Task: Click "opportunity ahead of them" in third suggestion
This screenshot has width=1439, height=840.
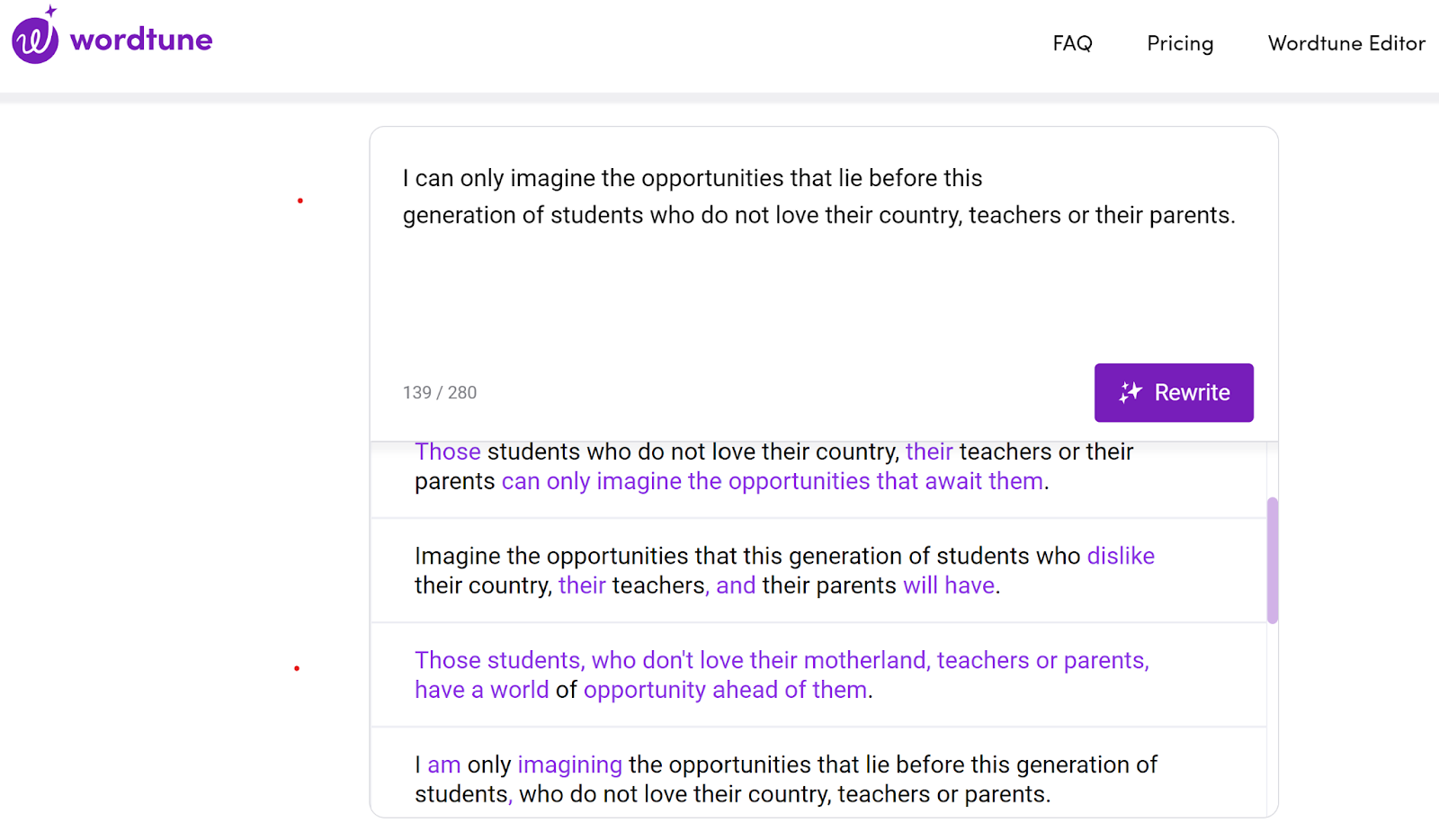Action: (x=726, y=690)
